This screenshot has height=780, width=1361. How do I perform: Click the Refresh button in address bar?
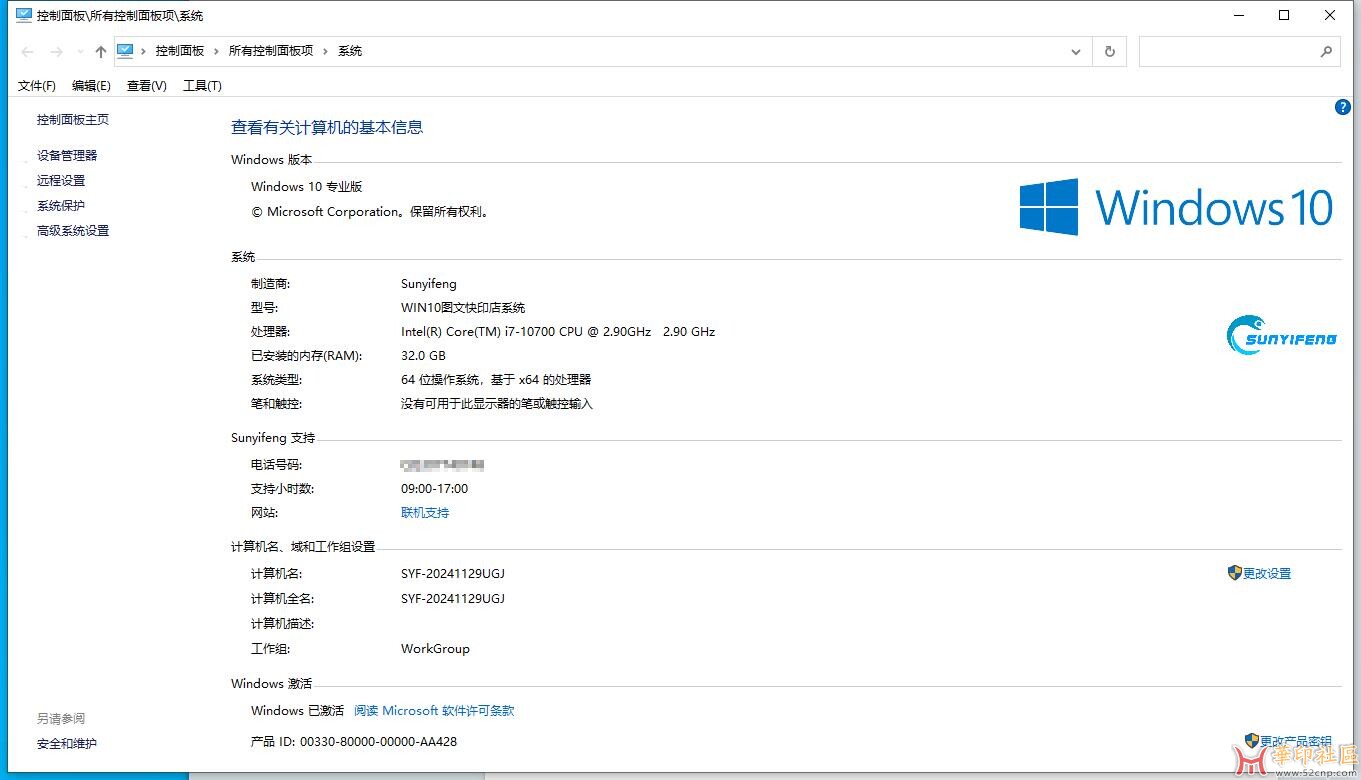pos(1109,52)
